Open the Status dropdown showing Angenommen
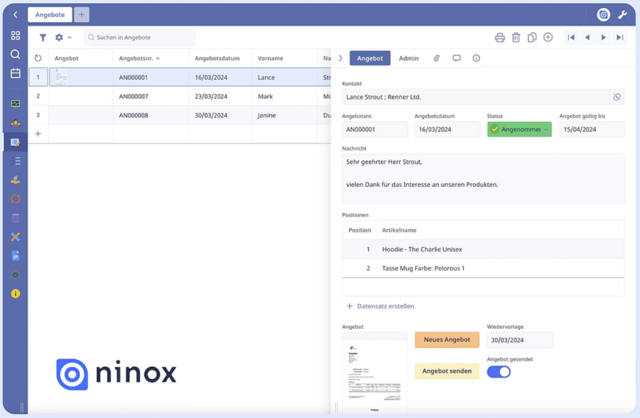The image size is (640, 418). [519, 129]
